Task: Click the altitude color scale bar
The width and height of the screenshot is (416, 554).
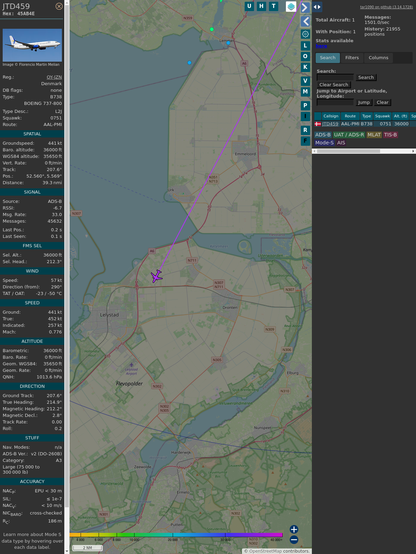Action: click(176, 535)
